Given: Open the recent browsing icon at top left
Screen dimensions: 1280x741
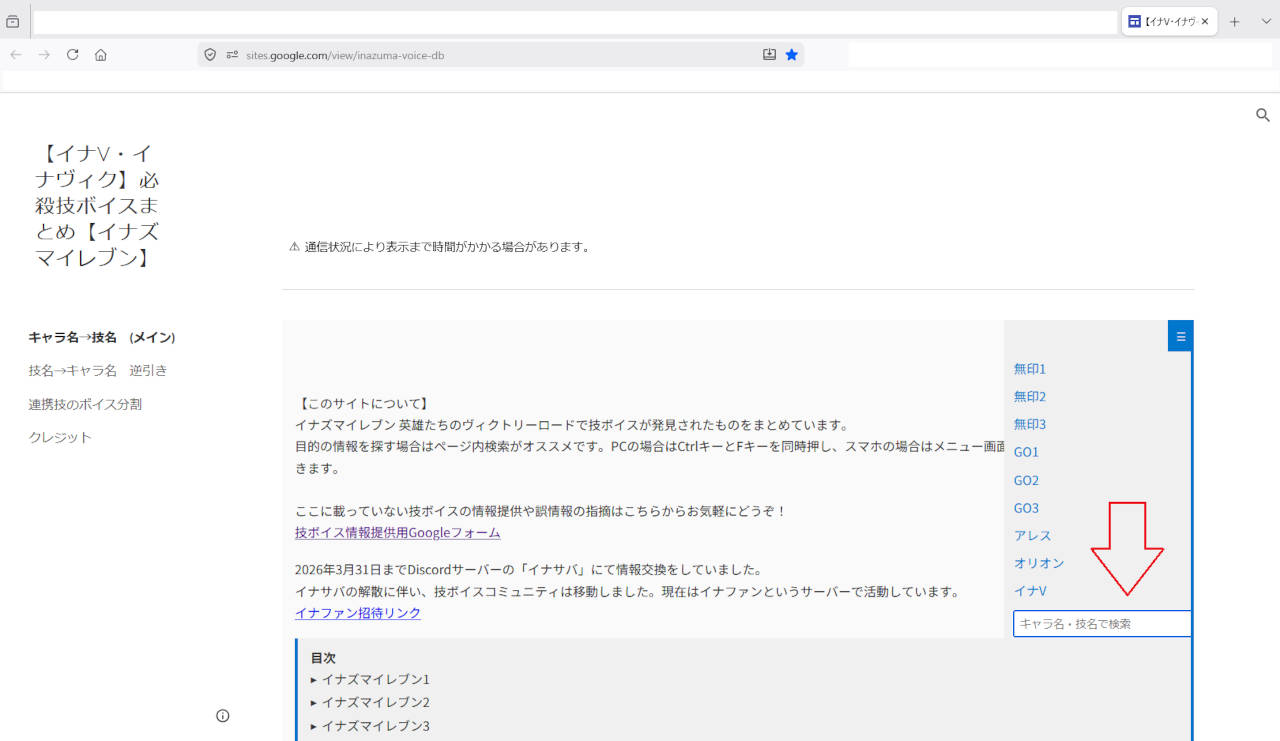Looking at the screenshot, I should [13, 21].
